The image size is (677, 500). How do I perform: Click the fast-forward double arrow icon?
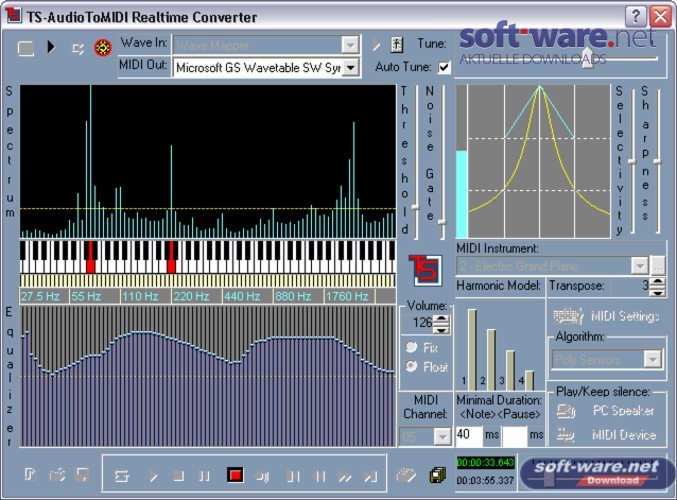coord(345,477)
